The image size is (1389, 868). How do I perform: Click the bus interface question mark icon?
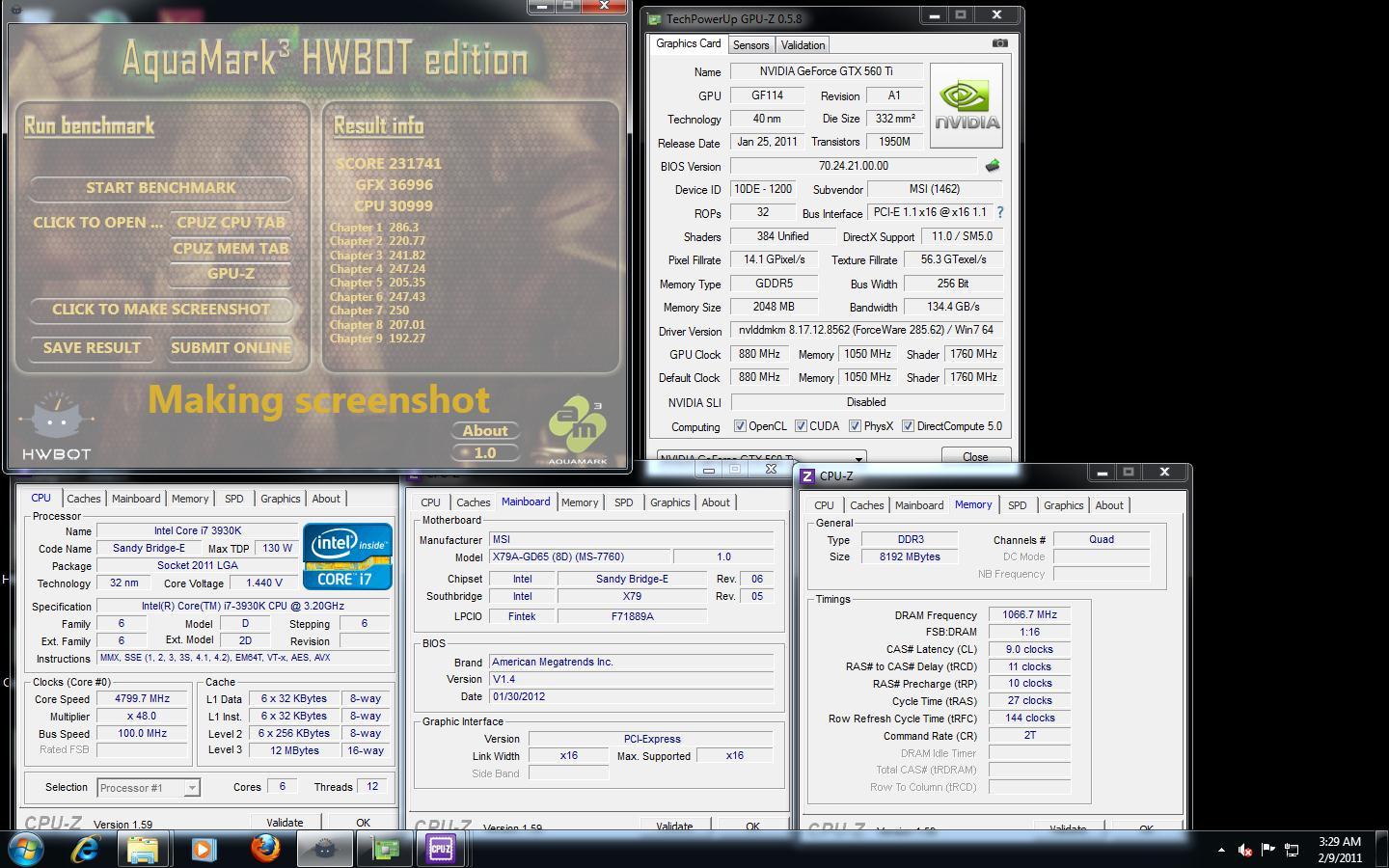(999, 212)
